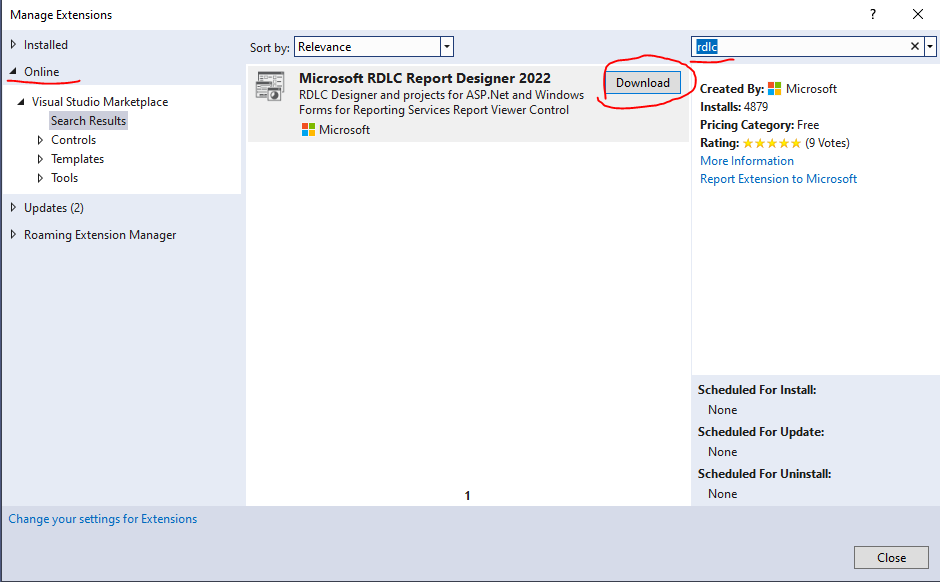
Task: Clear the search box with the X icon
Action: (x=915, y=46)
